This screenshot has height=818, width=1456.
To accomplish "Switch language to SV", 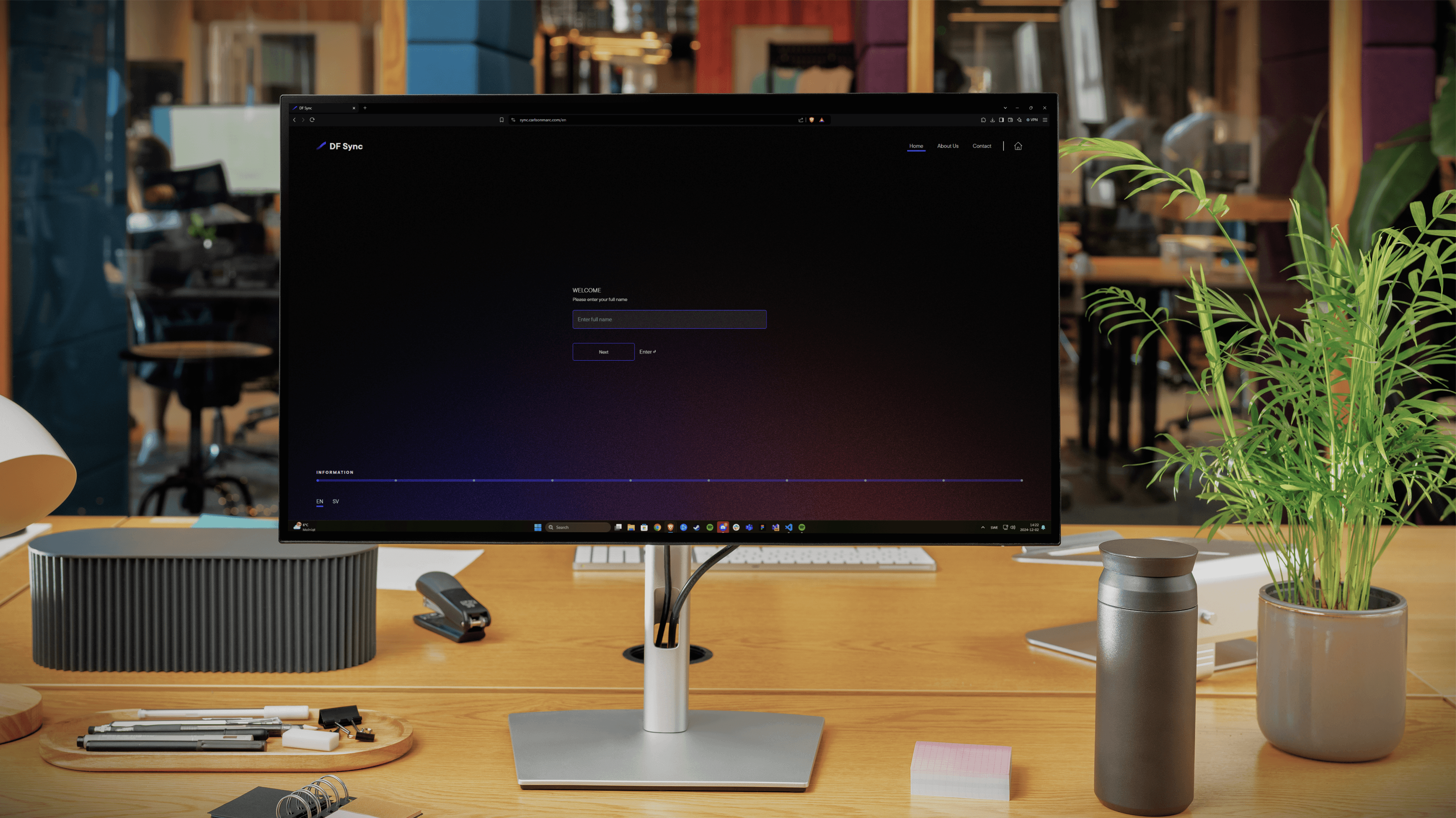I will pos(336,502).
